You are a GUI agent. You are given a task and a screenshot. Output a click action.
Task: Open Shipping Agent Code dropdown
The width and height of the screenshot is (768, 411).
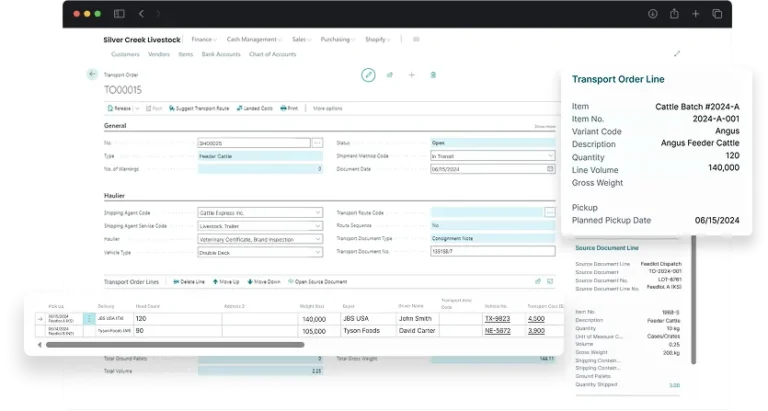(317, 213)
